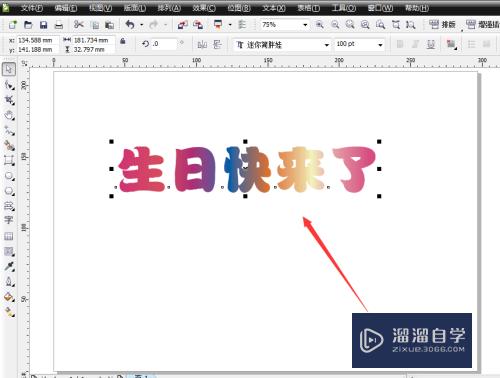
Task: Open the 位图(B) menu
Action: [x=239, y=8]
